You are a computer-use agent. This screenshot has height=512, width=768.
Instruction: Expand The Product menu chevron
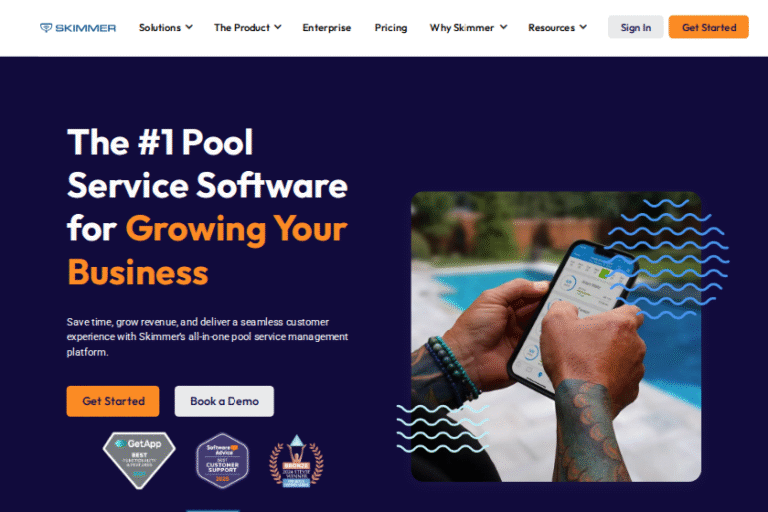278,27
